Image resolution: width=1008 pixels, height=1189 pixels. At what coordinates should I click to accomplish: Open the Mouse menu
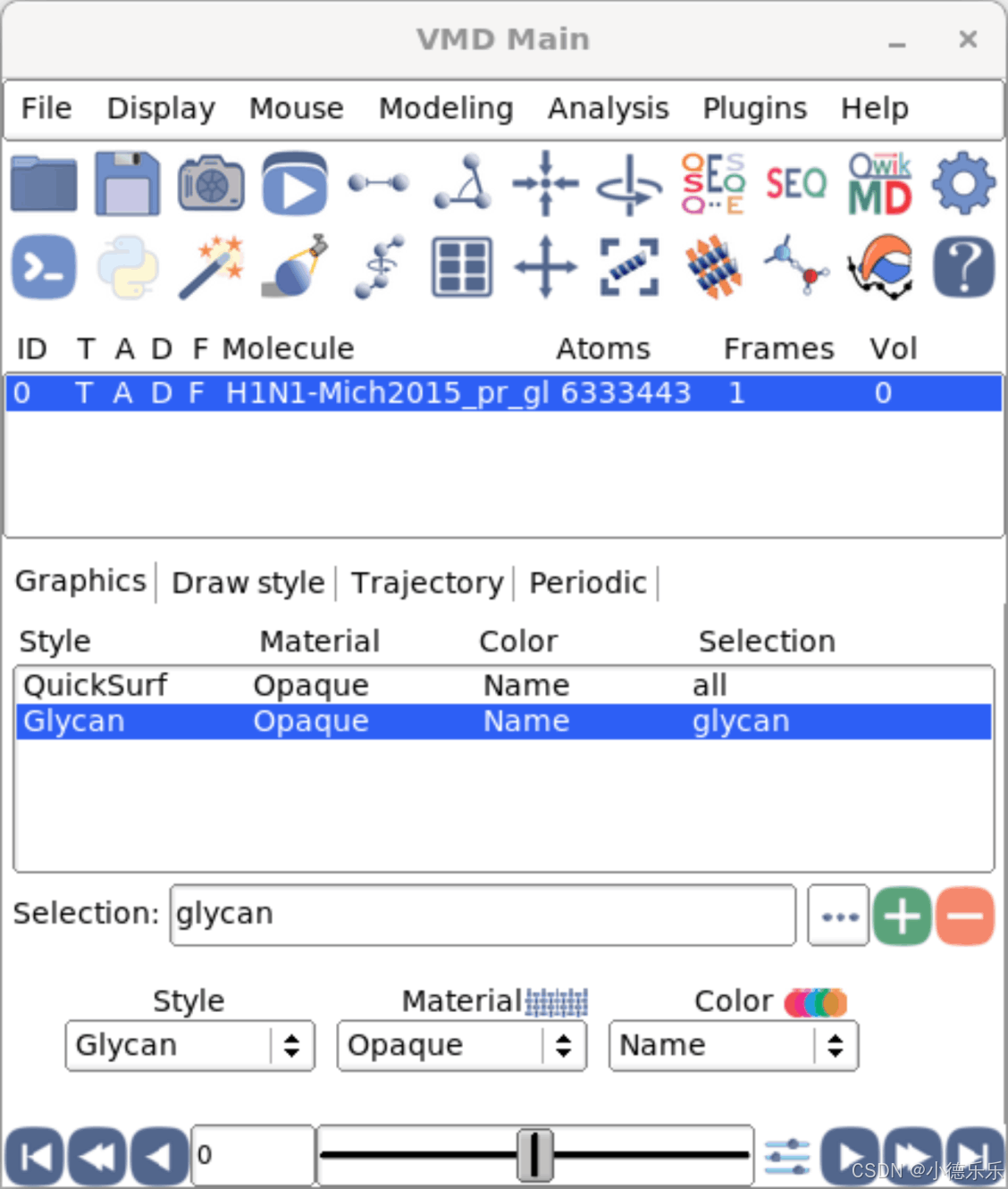296,108
